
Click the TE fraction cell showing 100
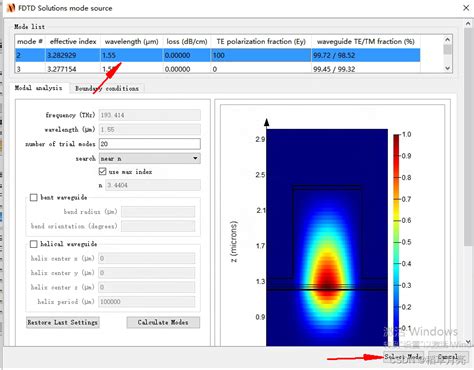tap(261, 55)
